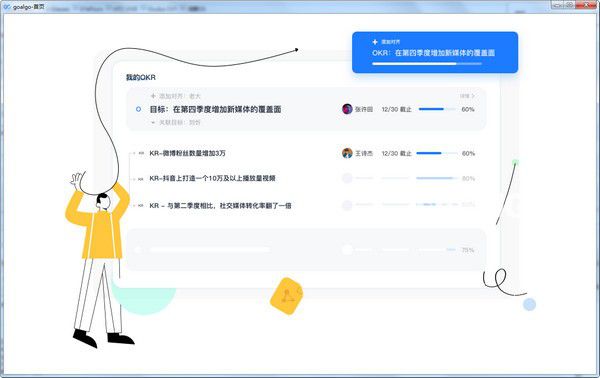Toggle the circle marker beside 目标：在第四季度增加新媒体的覆盖面
Screen dimensions: 600x378
point(139,109)
